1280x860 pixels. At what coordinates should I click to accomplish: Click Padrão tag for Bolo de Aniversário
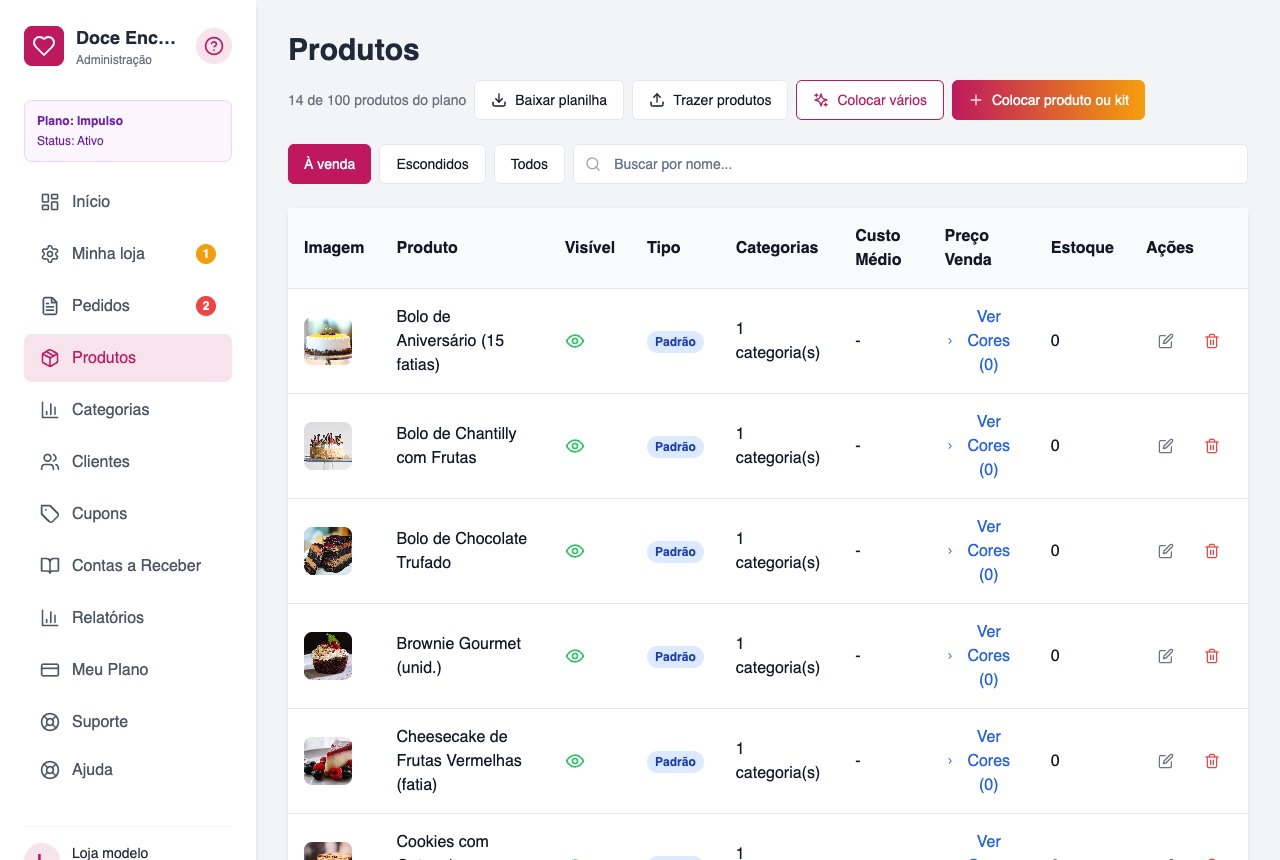tap(675, 342)
